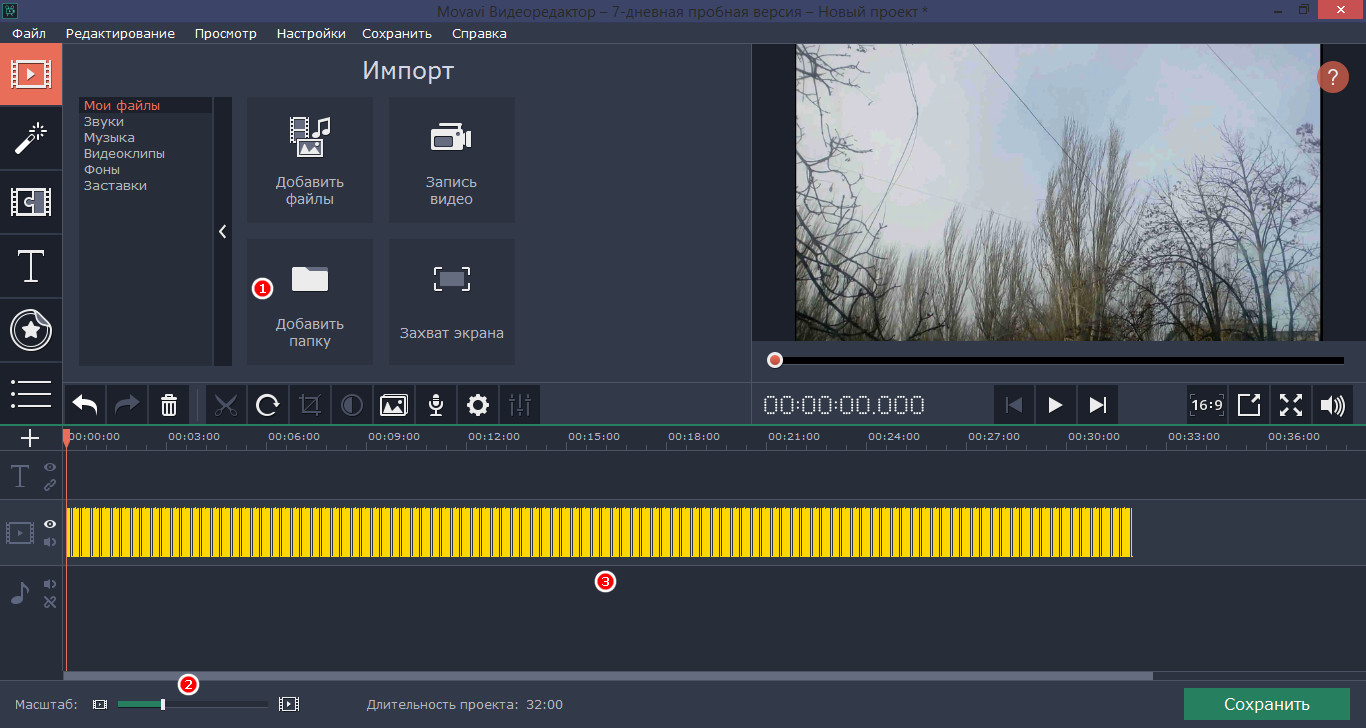The width and height of the screenshot is (1366, 728).
Task: Click the Запись видео button
Action: click(x=452, y=160)
